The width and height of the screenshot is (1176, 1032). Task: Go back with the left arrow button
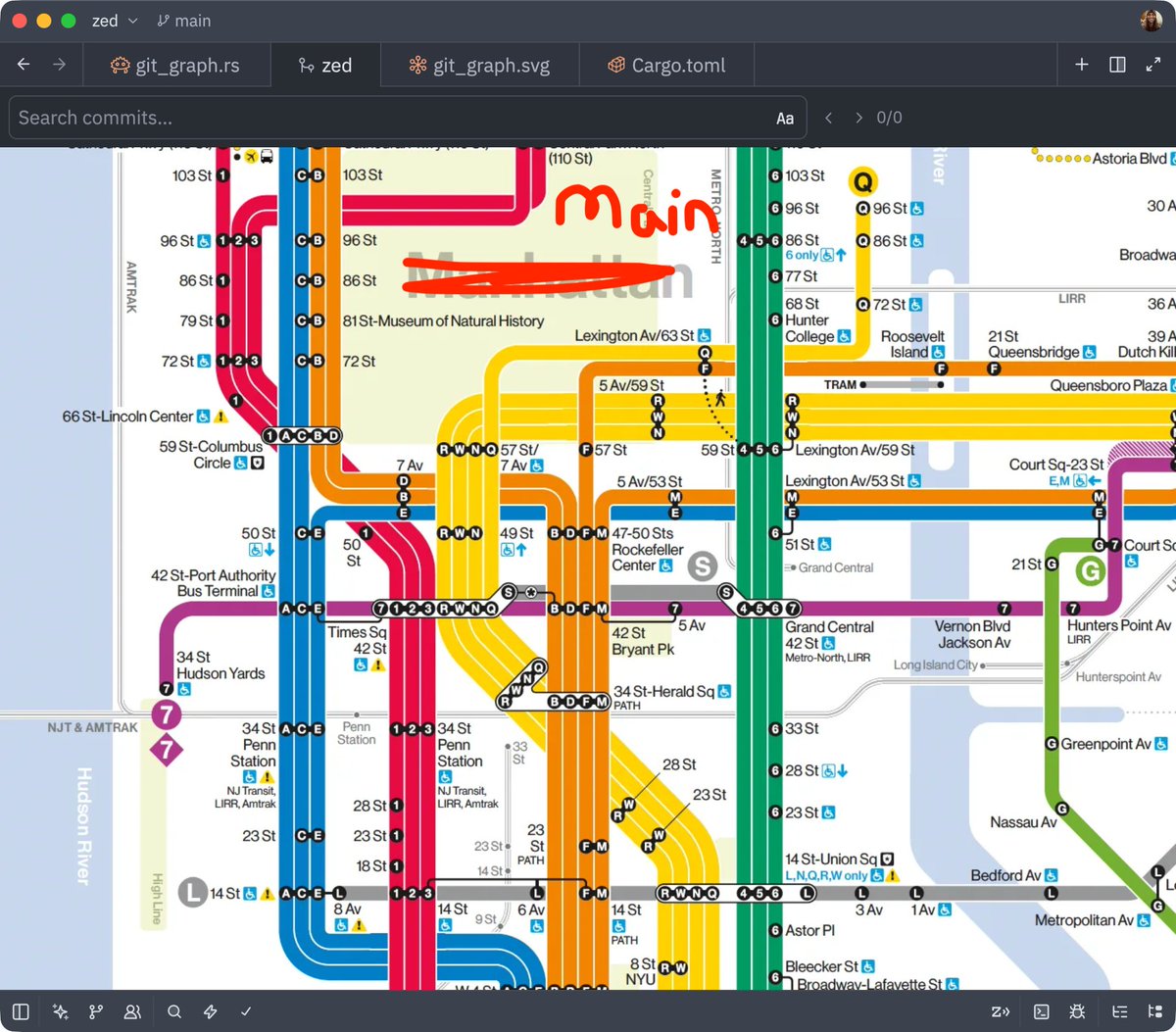click(24, 65)
